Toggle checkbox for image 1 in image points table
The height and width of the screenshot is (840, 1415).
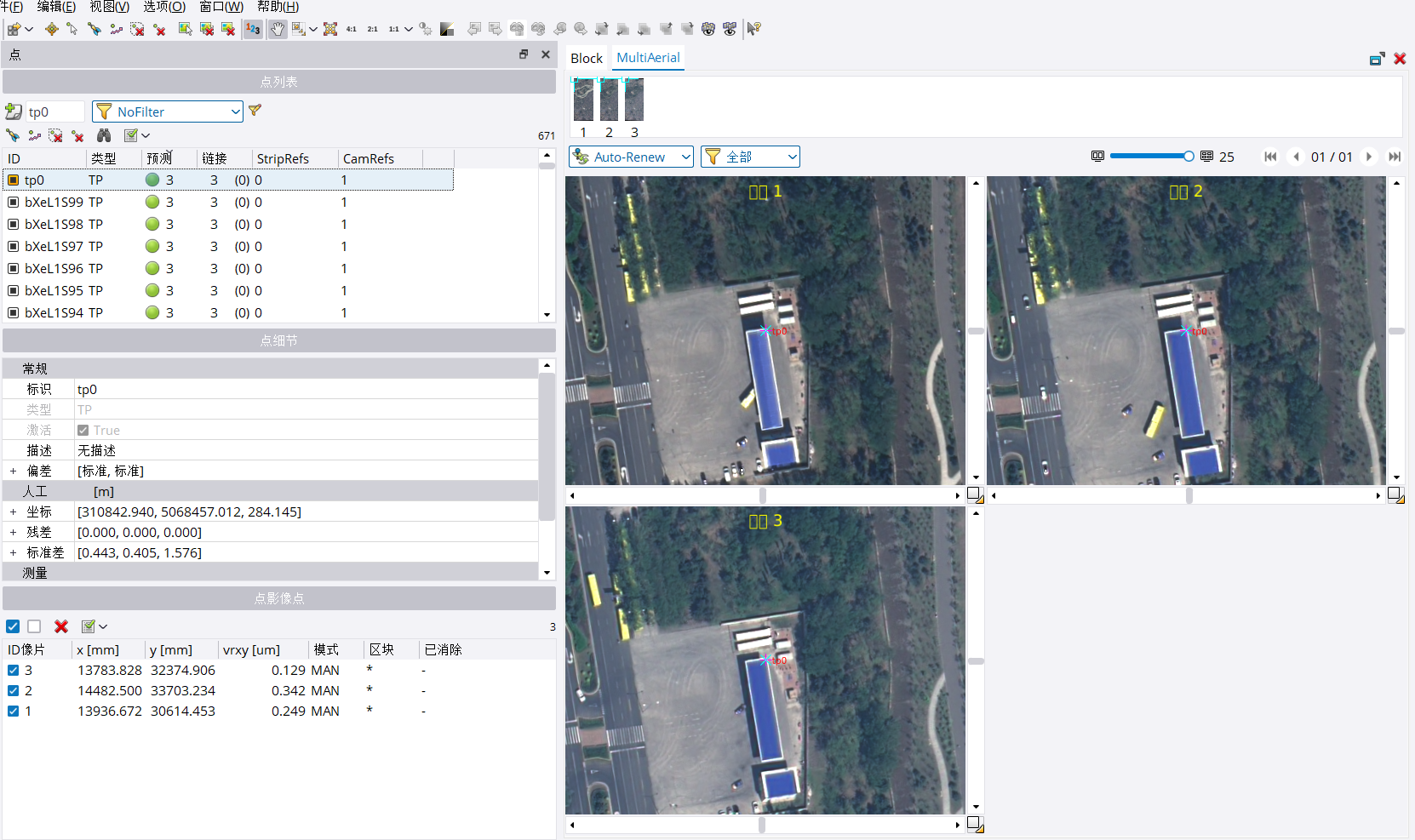[x=13, y=711]
